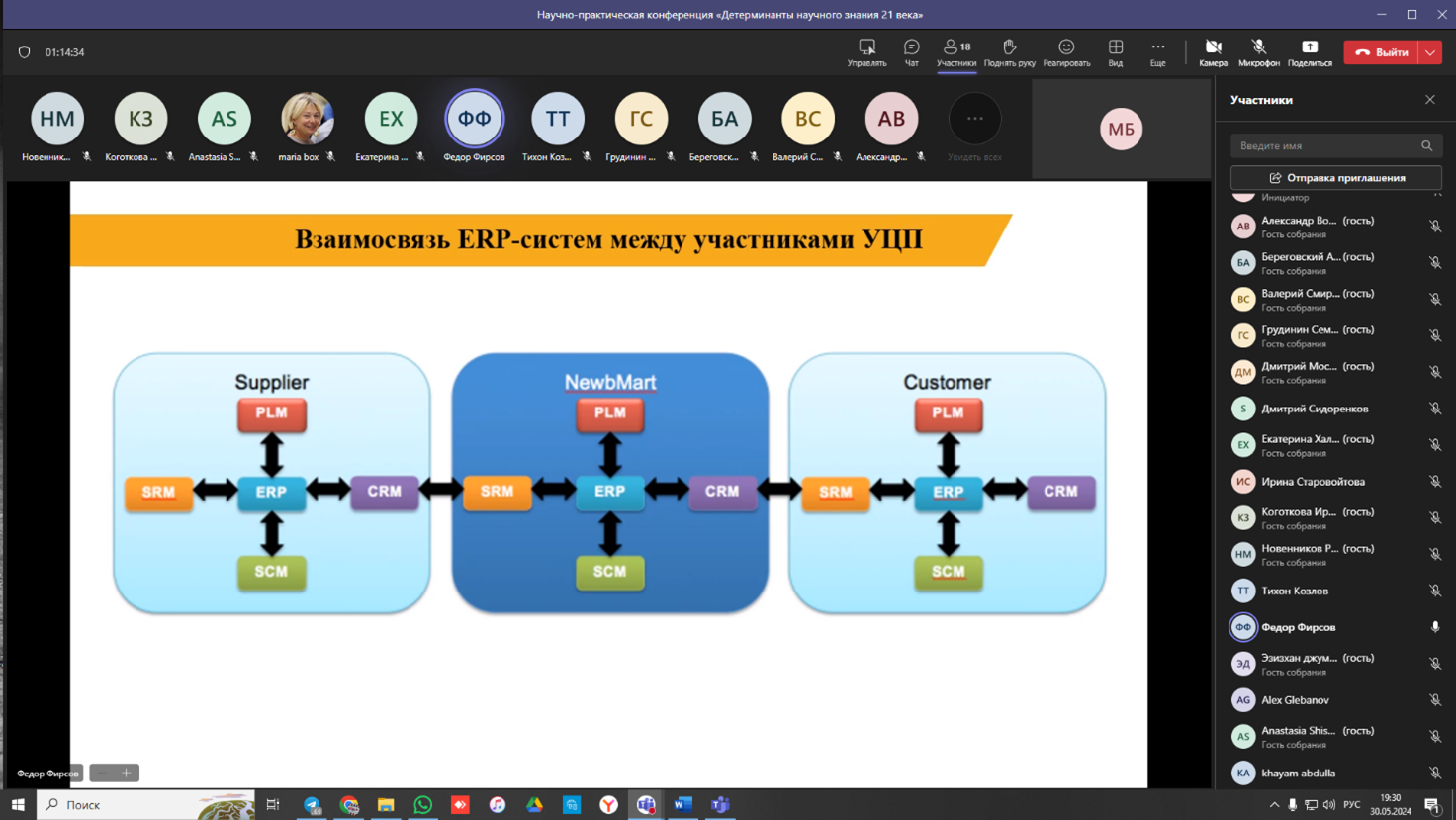Open Task View on the taskbar
1456x820 pixels.
[x=273, y=805]
